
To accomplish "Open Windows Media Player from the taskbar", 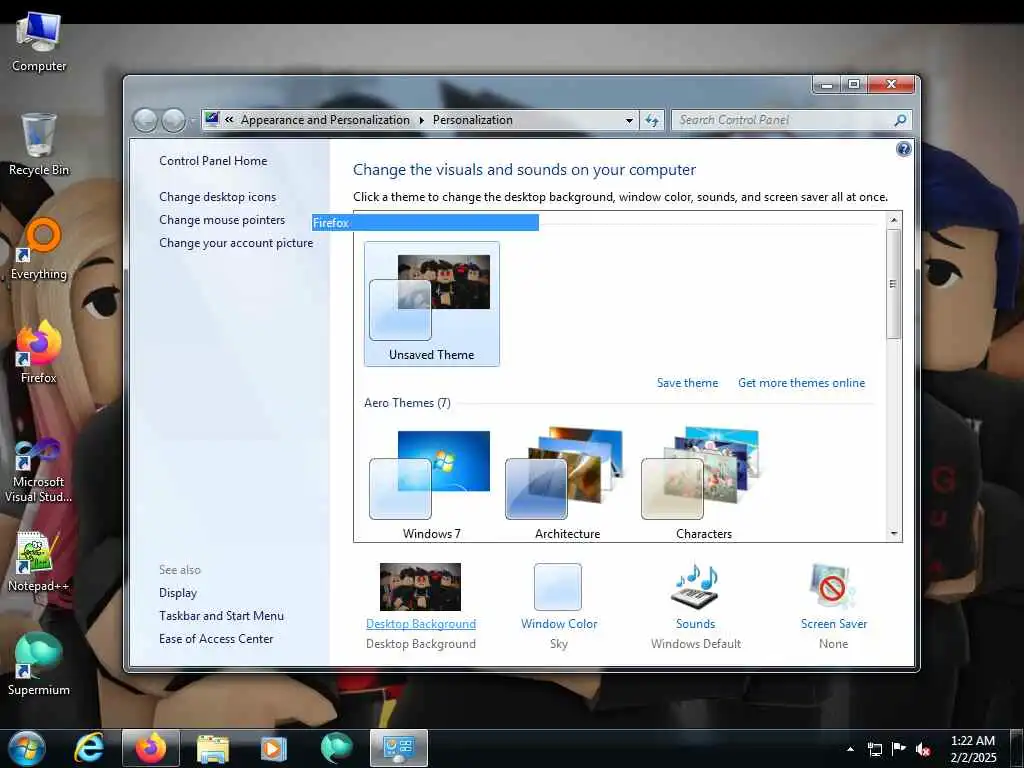I will (274, 748).
